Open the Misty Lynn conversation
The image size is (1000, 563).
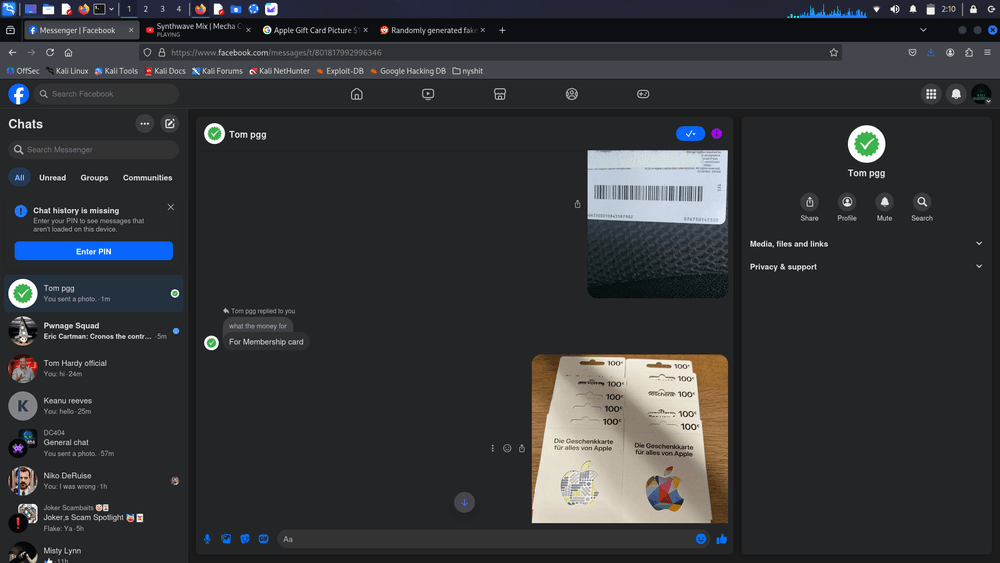[x=94, y=553]
